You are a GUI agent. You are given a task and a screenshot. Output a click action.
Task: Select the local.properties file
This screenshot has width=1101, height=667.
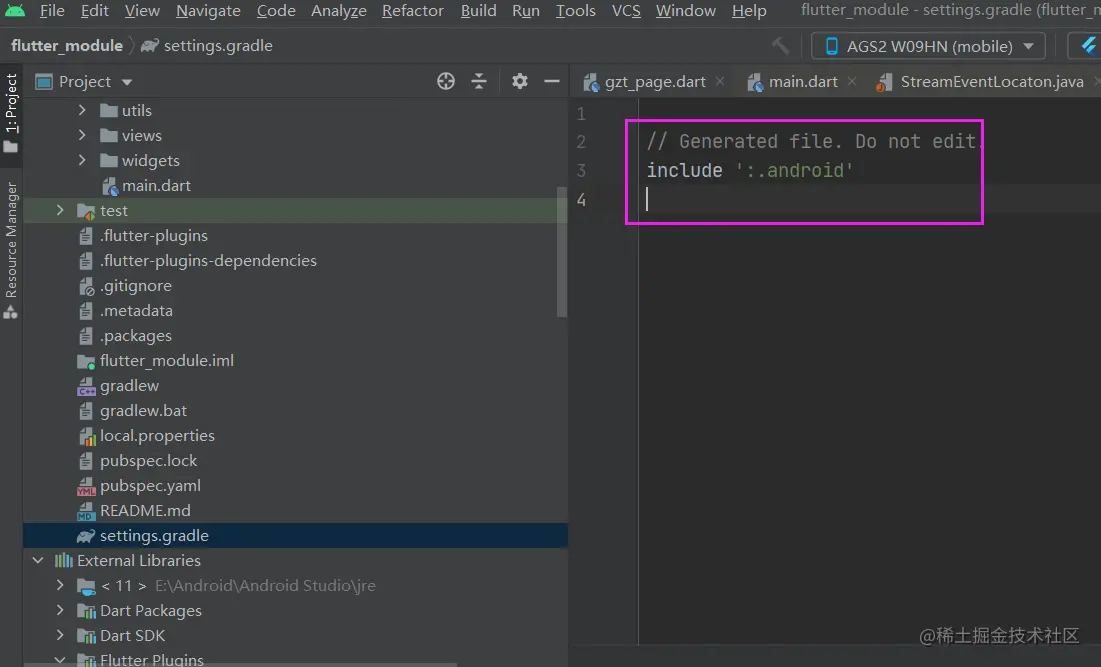(157, 435)
